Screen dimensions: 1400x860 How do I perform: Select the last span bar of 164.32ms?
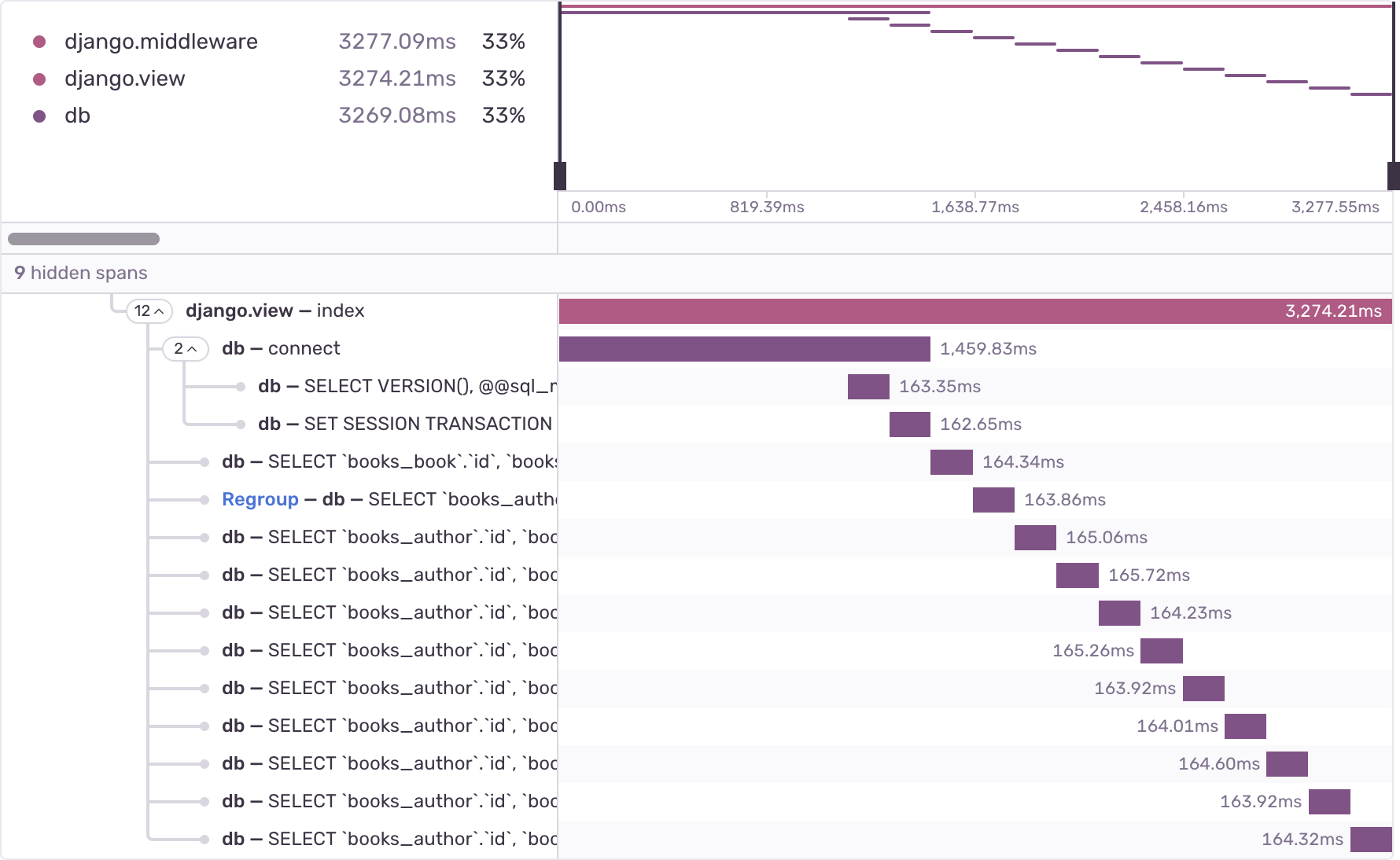1371,840
